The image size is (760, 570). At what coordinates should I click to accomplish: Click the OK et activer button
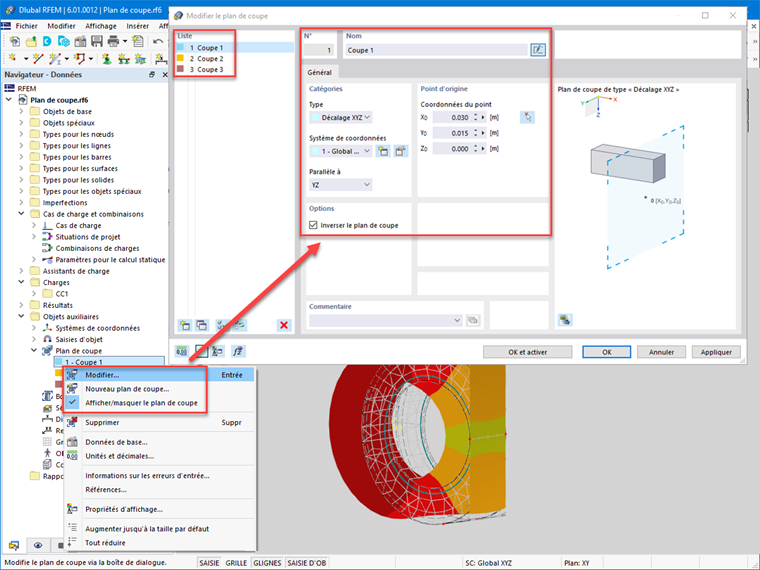[x=527, y=352]
